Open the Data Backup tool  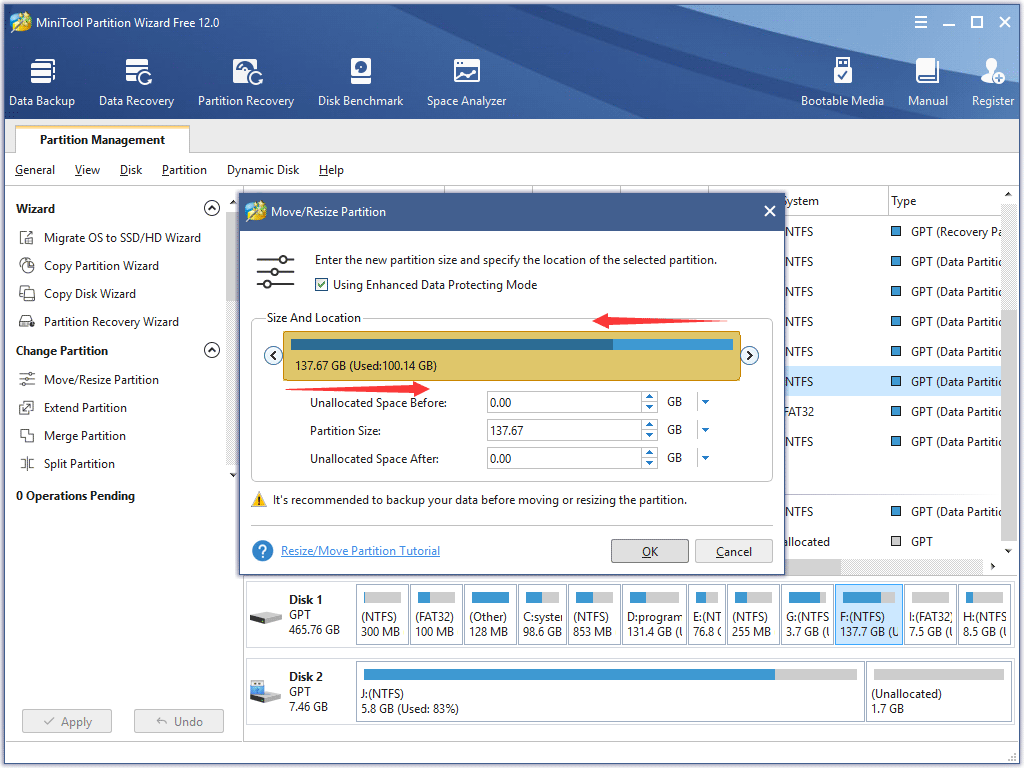coord(42,82)
